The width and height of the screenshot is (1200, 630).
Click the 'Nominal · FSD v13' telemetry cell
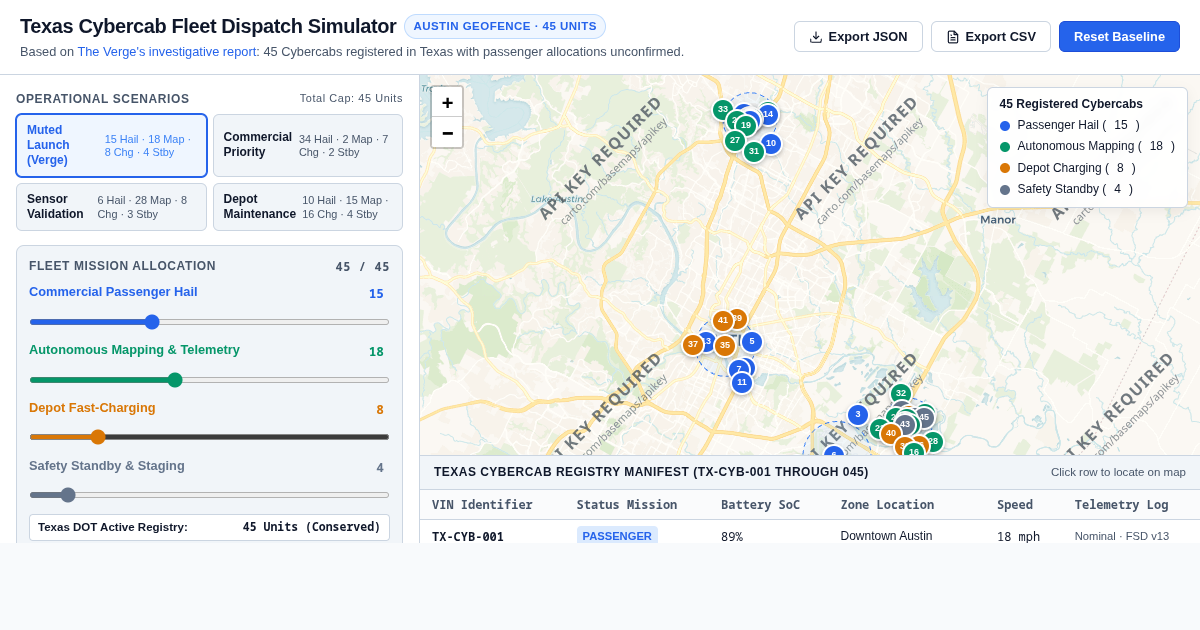click(x=1122, y=536)
